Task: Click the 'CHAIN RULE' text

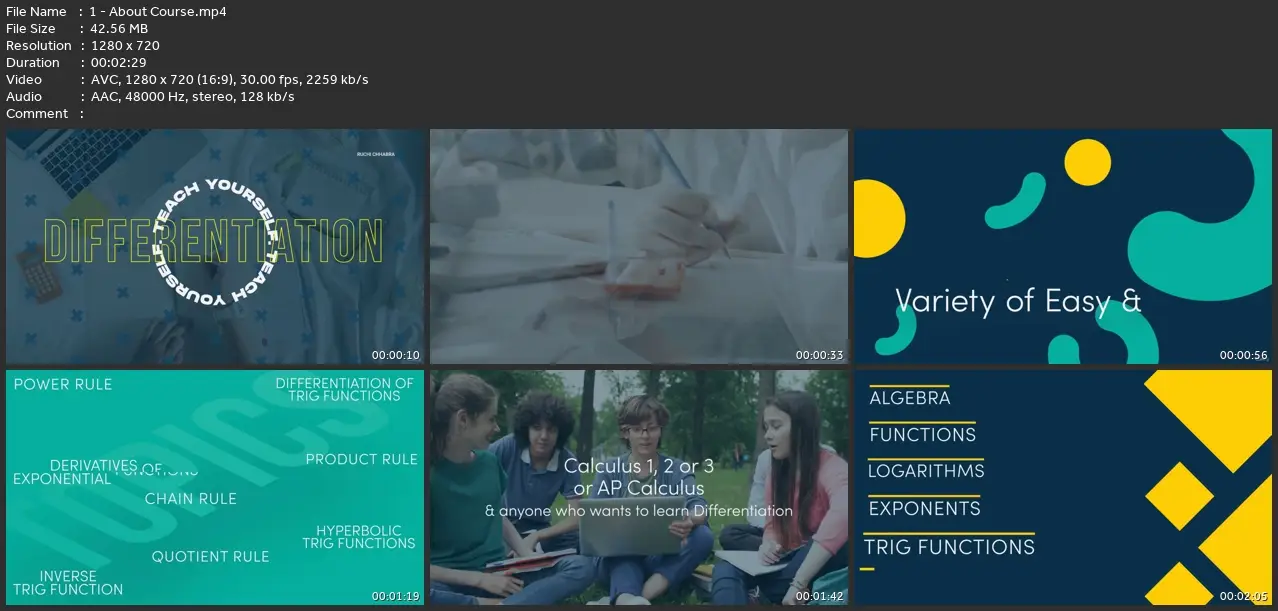Action: tap(191, 498)
